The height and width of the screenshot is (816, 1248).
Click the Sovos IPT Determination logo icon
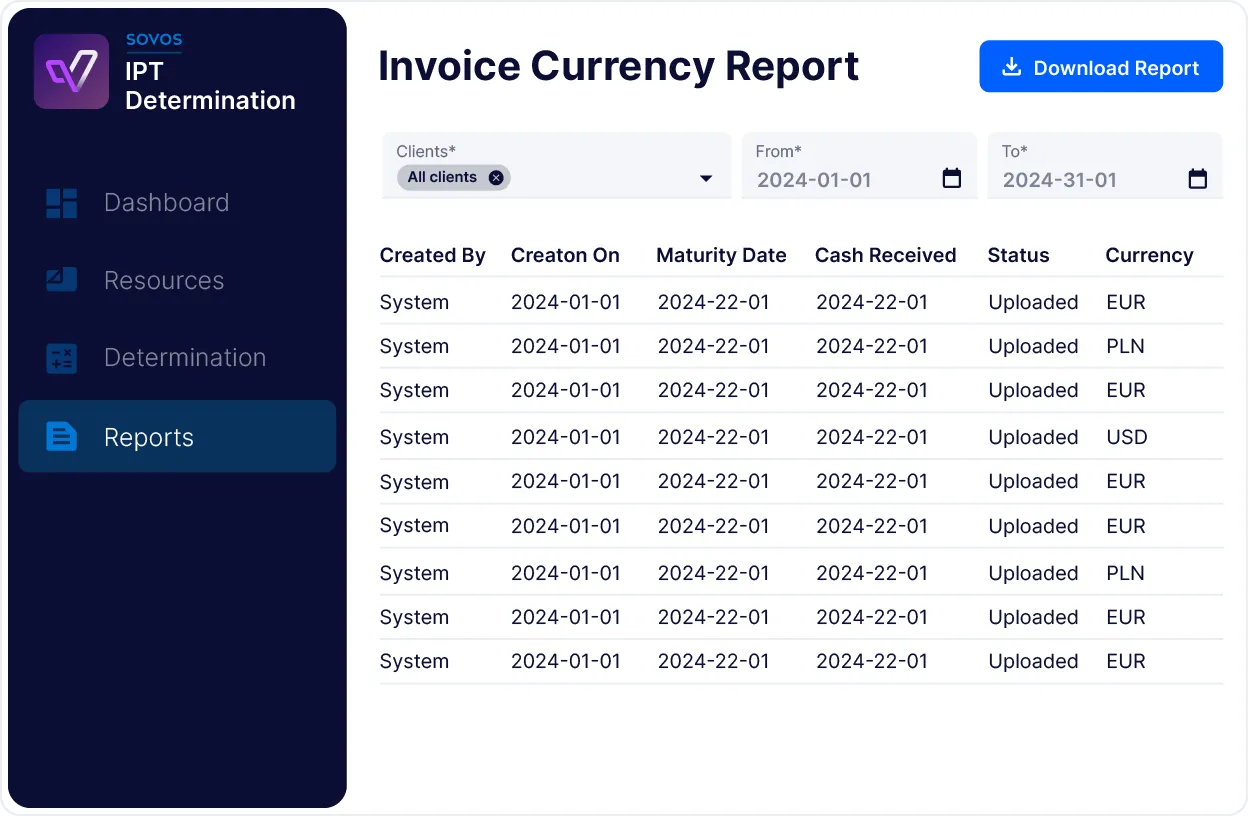71,71
